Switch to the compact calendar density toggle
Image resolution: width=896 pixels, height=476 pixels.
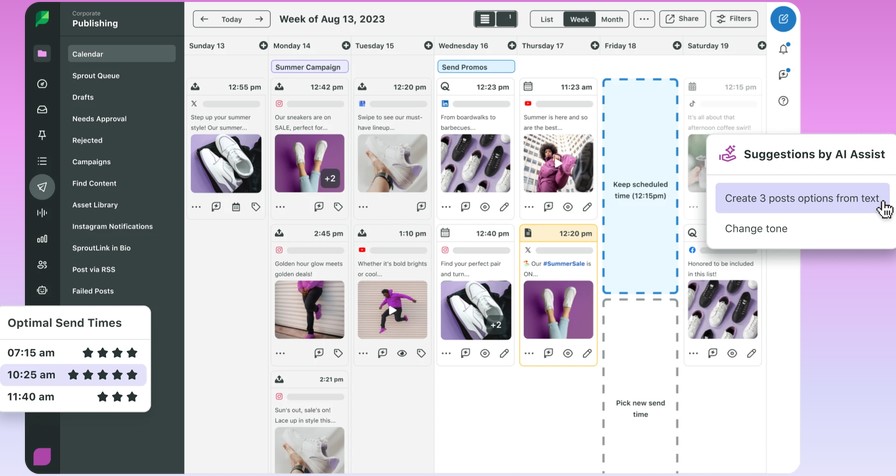[508, 19]
